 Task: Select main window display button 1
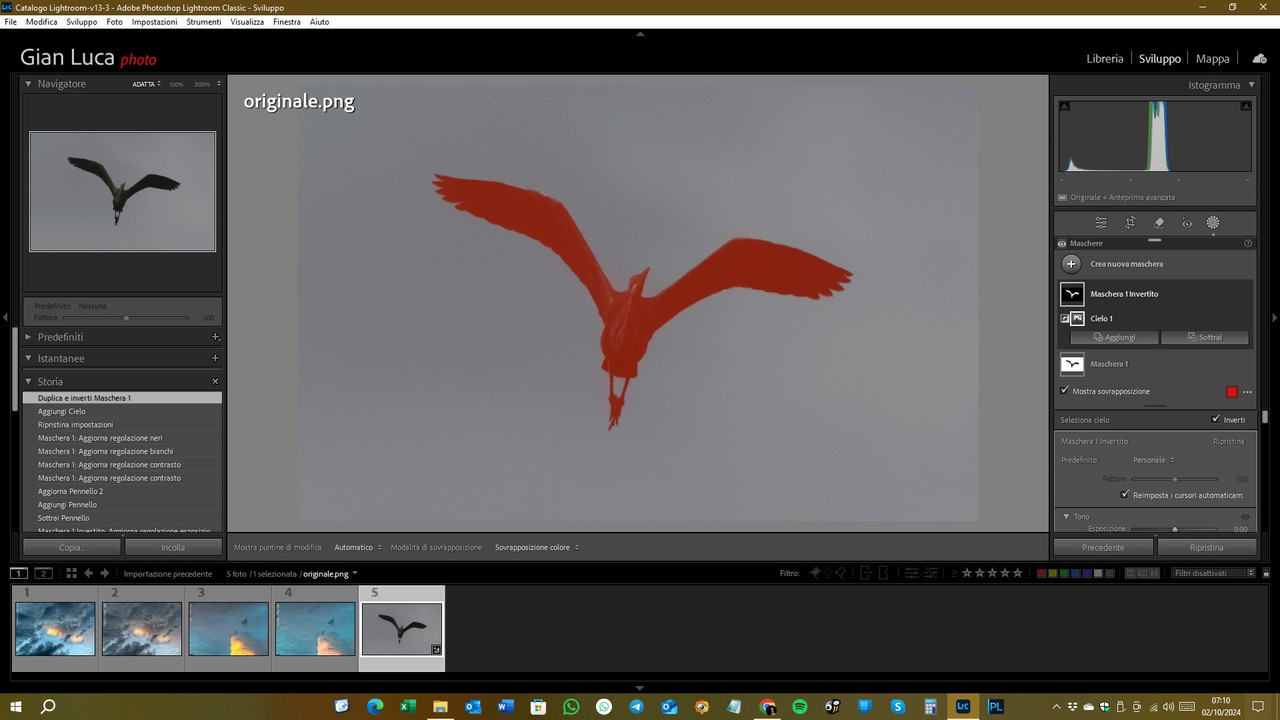(19, 573)
